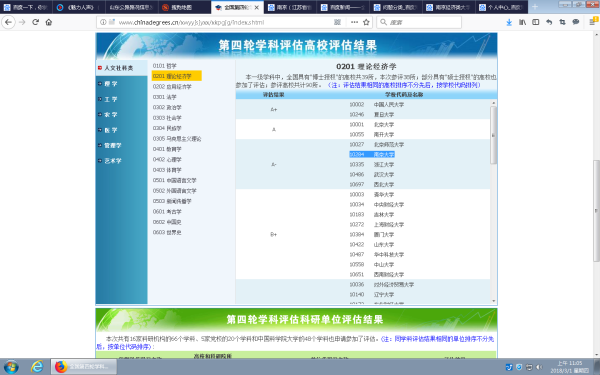Open discipline 0305 马克思主义理论
Screen dimensions: 600x375
click(x=177, y=139)
